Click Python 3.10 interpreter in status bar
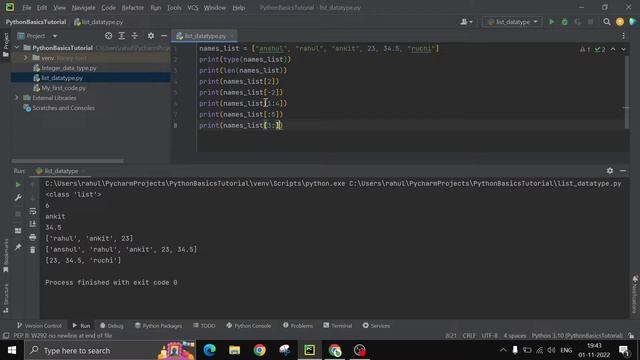Screen dimensions: 640x360 (577, 336)
